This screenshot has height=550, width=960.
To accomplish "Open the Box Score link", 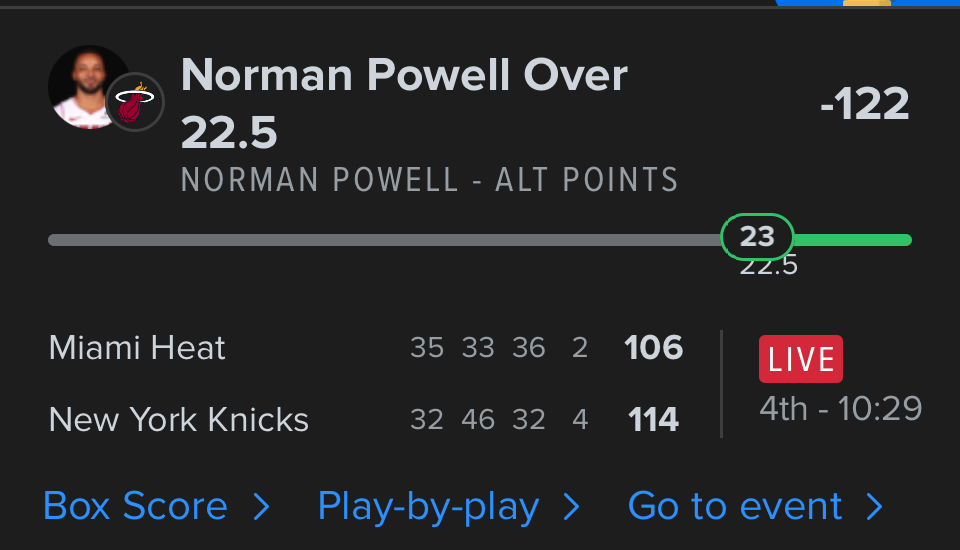I will click(x=135, y=507).
